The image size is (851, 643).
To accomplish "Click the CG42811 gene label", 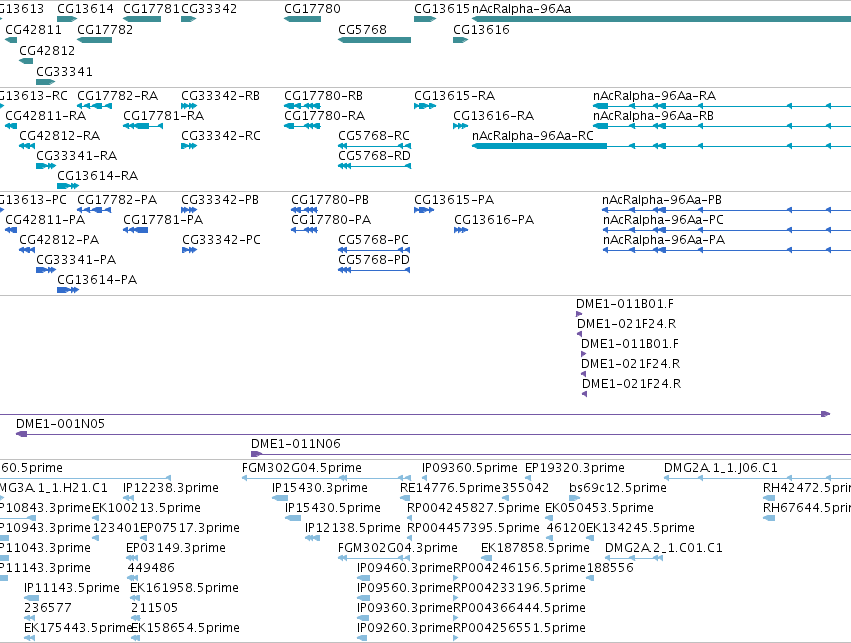I will (34, 29).
